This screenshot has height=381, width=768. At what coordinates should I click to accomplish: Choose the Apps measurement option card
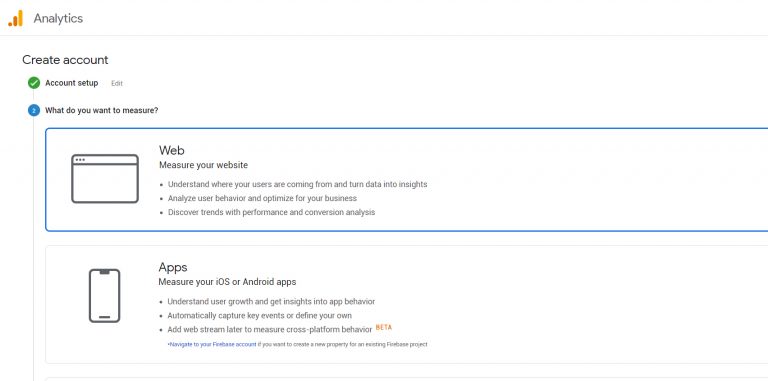point(407,305)
